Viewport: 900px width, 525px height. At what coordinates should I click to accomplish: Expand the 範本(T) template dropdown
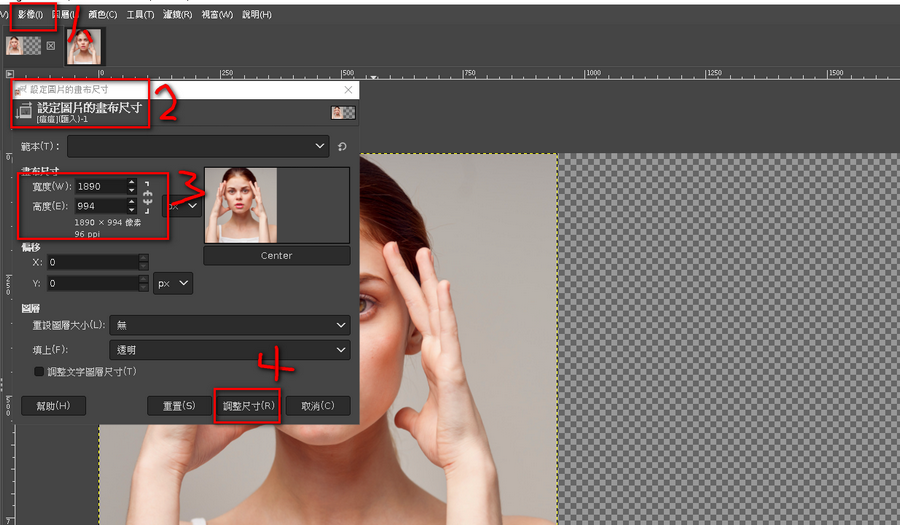(198, 147)
